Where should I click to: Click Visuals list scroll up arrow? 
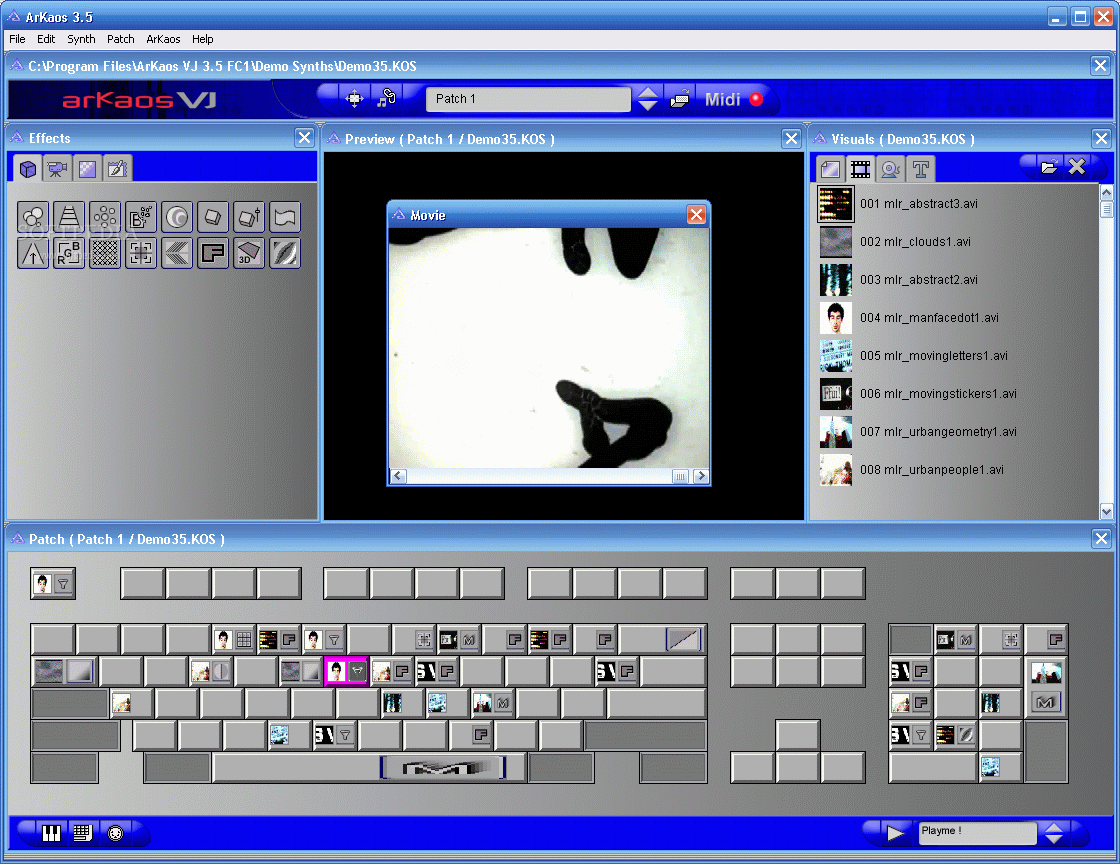[x=1106, y=192]
